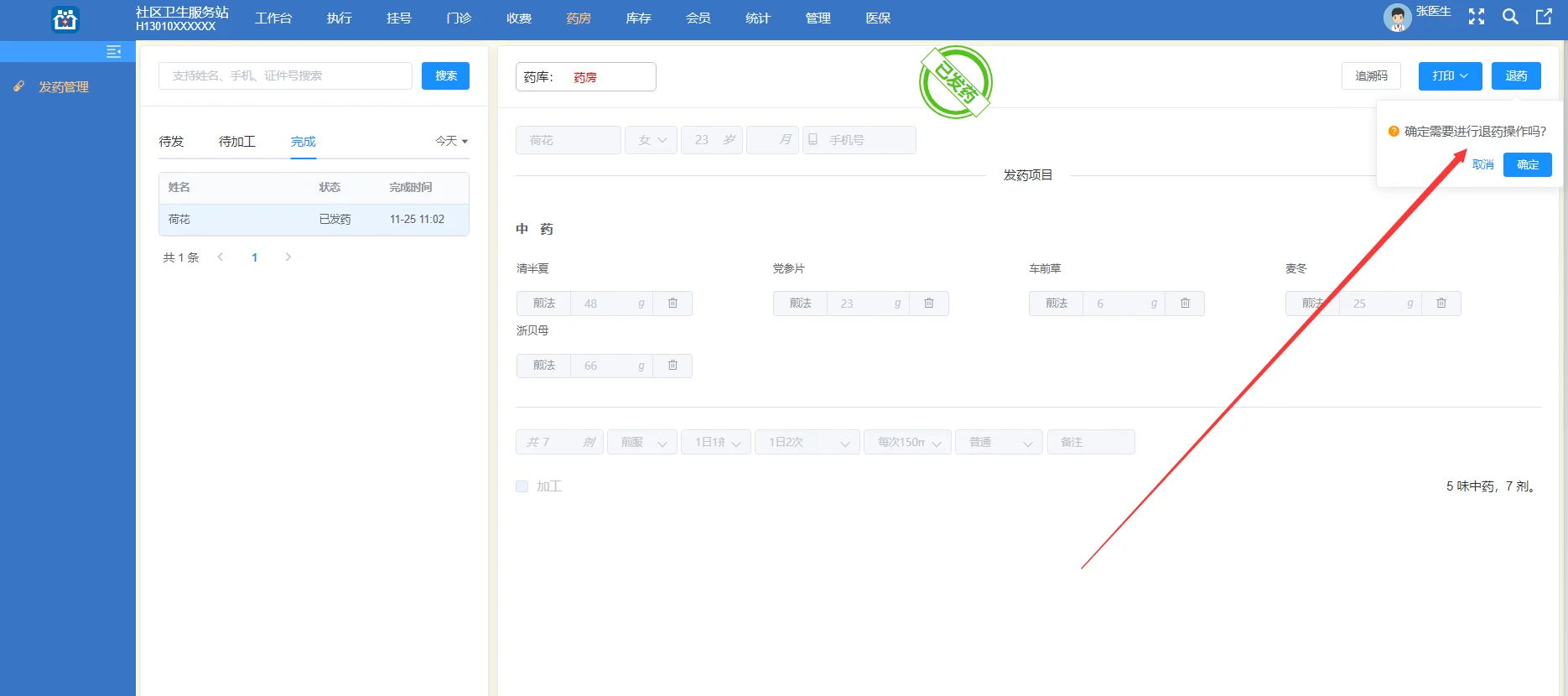Image resolution: width=1568 pixels, height=696 pixels.
Task: Open the 医保 menu
Action: click(x=878, y=18)
